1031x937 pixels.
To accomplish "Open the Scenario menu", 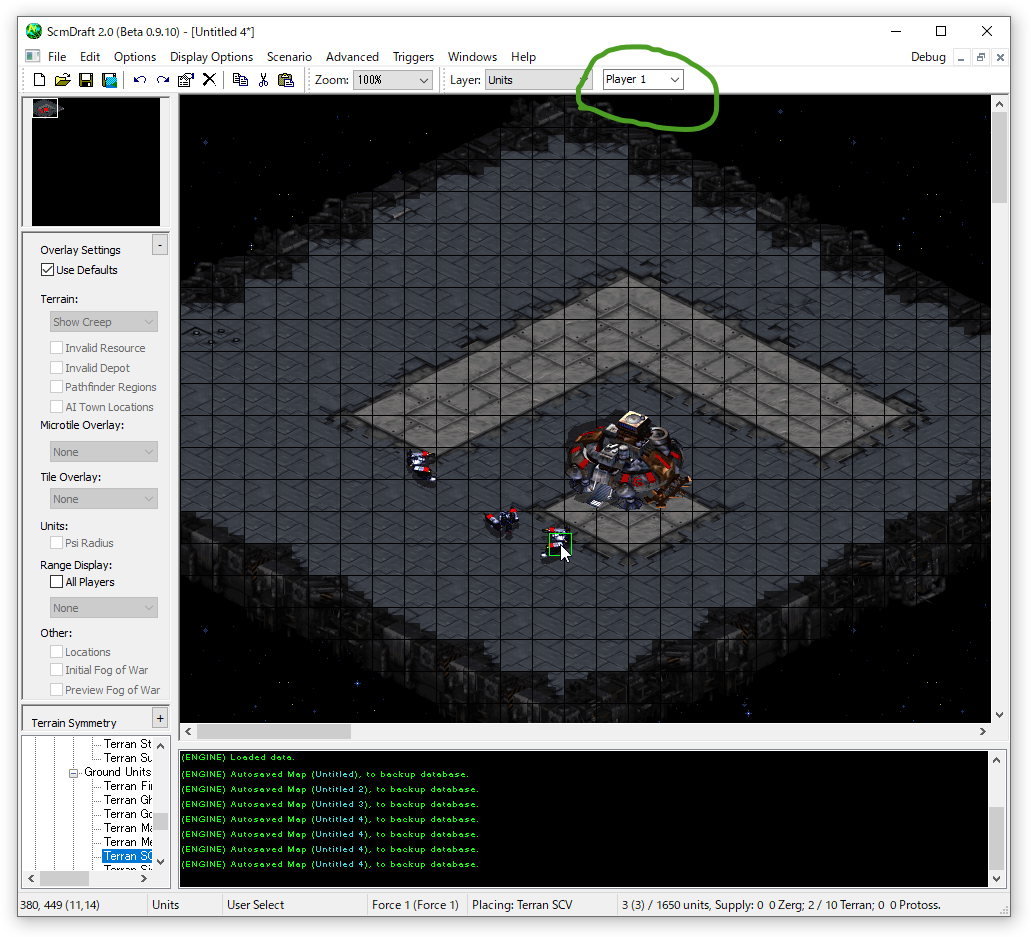I will pyautogui.click(x=289, y=57).
